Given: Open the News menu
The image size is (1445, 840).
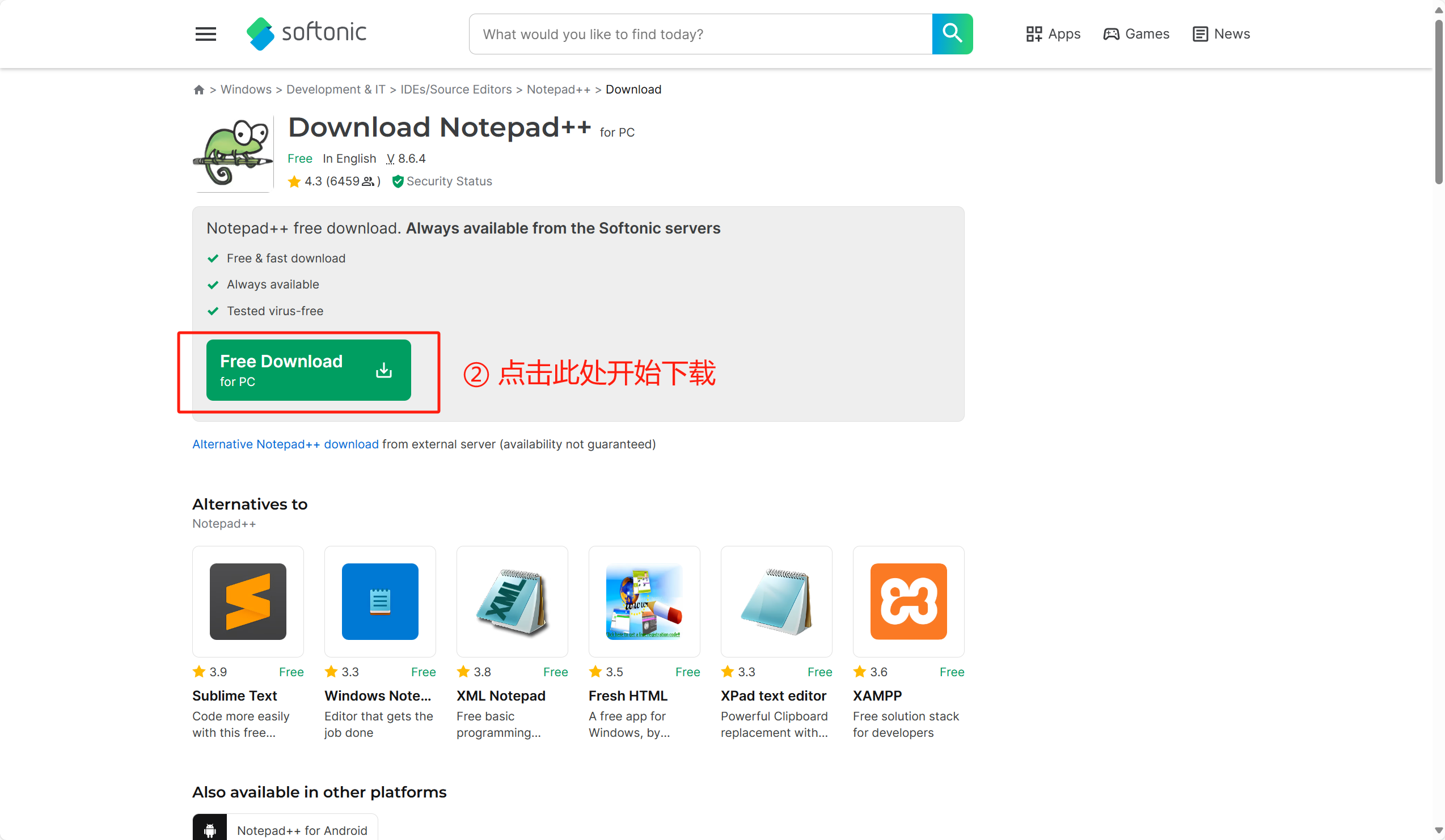Looking at the screenshot, I should click(1221, 34).
